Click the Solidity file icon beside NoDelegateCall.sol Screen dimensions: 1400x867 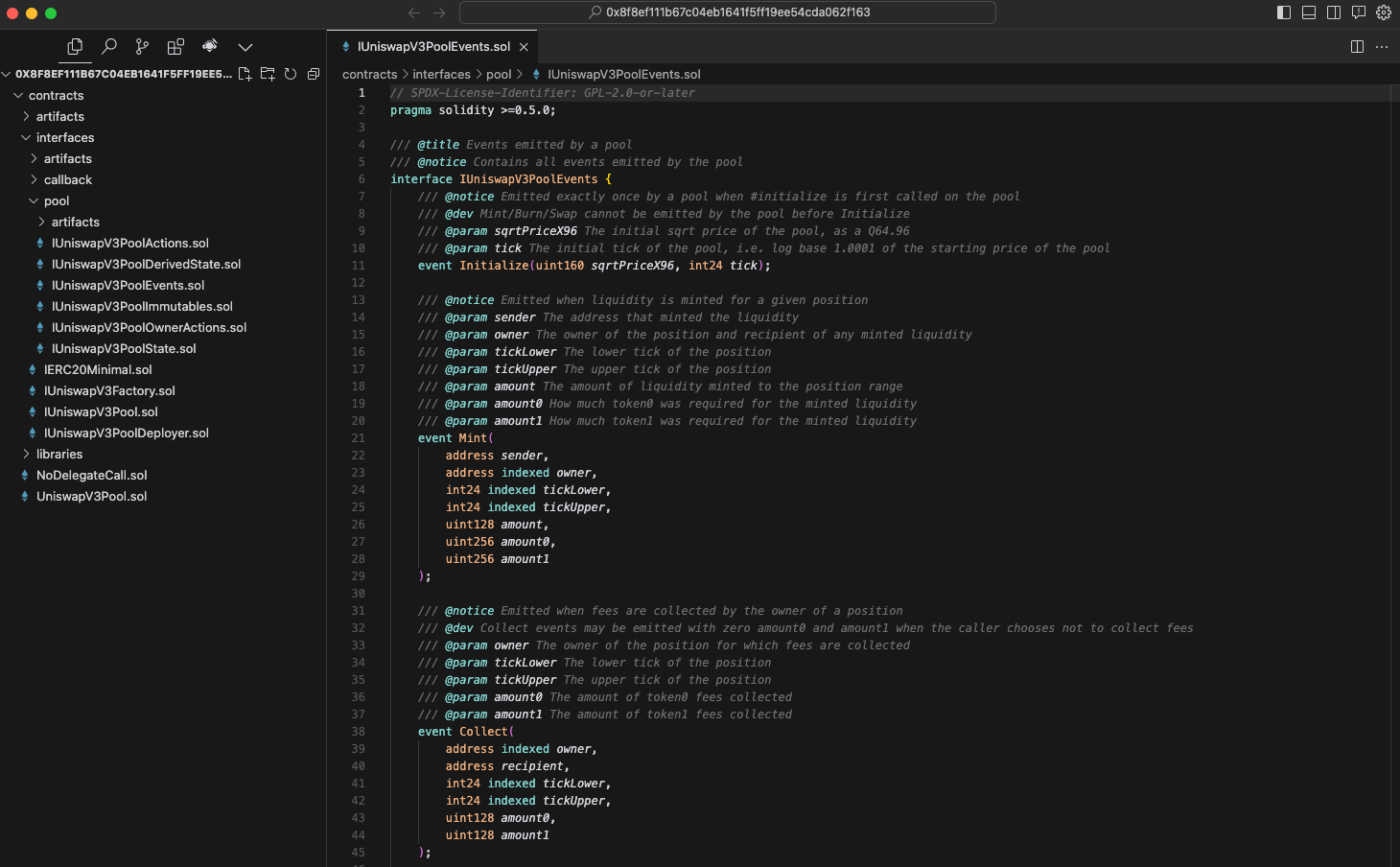(x=25, y=475)
